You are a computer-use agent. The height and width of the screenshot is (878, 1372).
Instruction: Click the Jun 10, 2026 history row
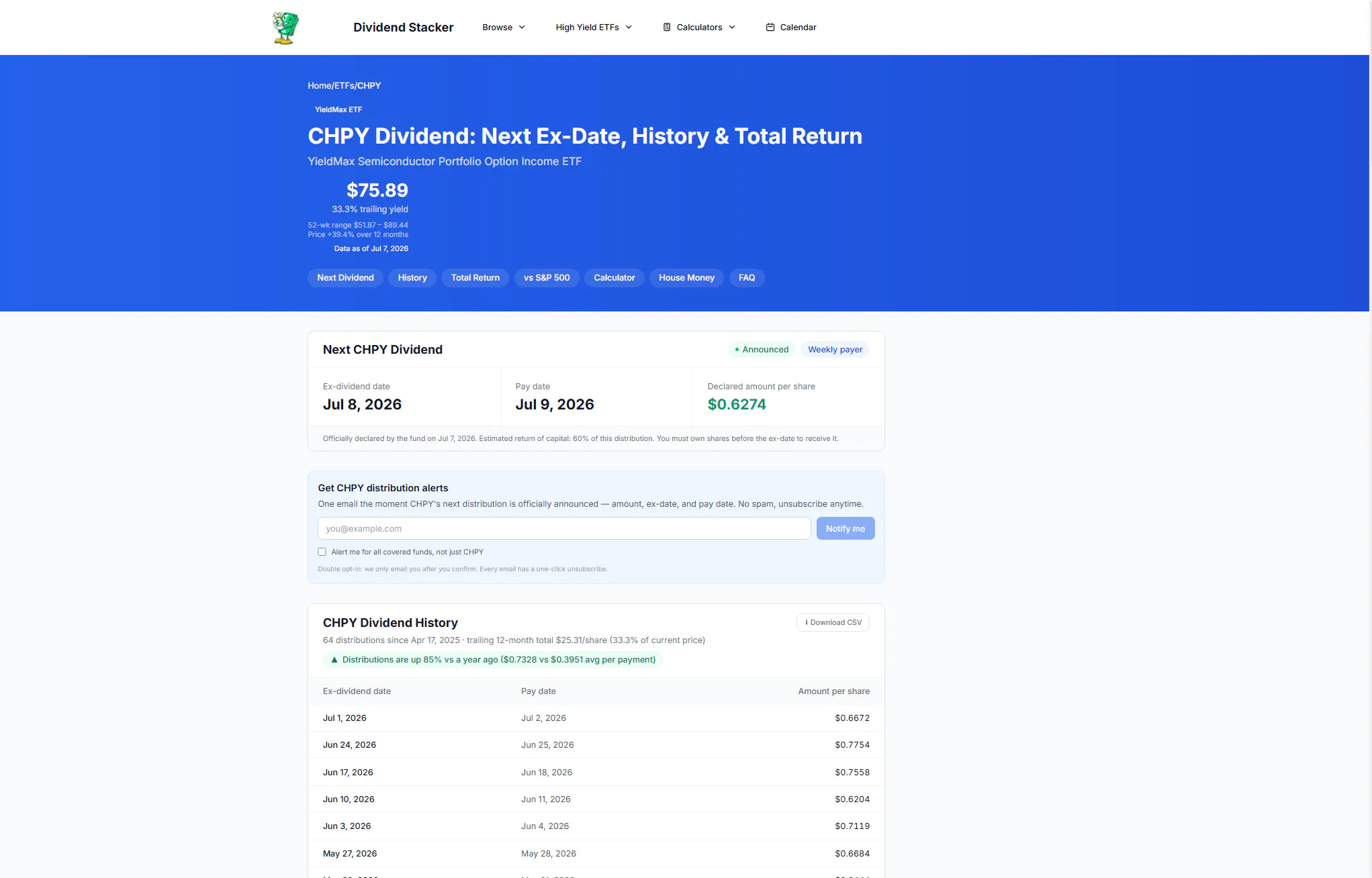point(596,799)
